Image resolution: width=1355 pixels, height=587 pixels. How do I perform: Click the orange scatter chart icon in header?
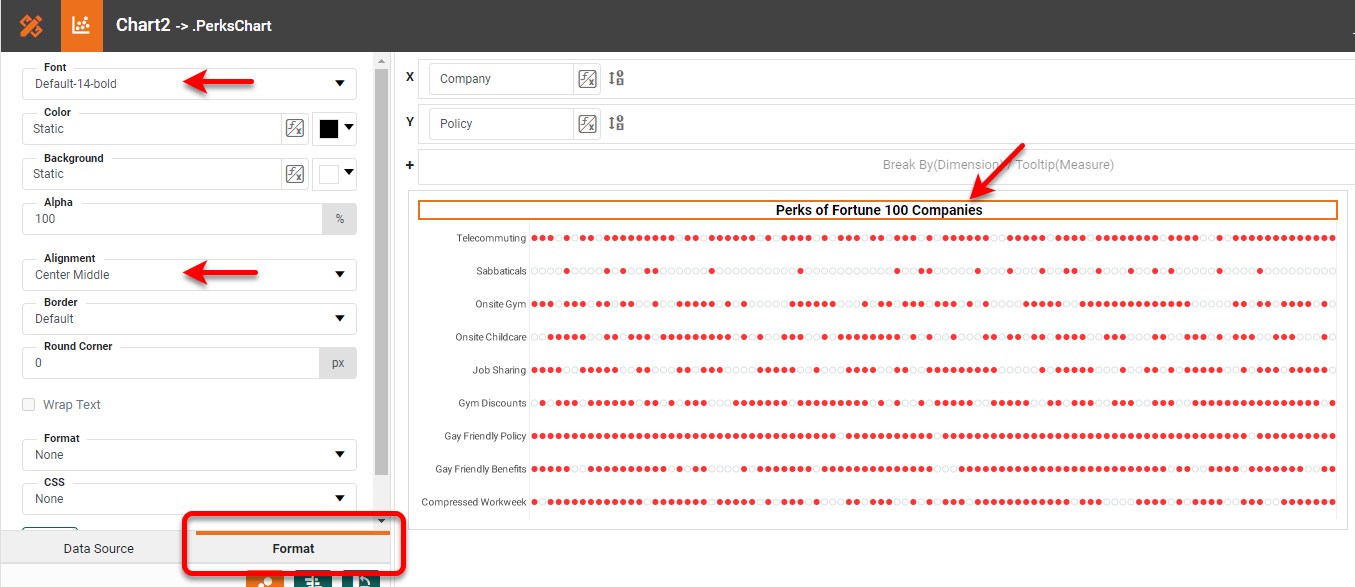tap(82, 26)
